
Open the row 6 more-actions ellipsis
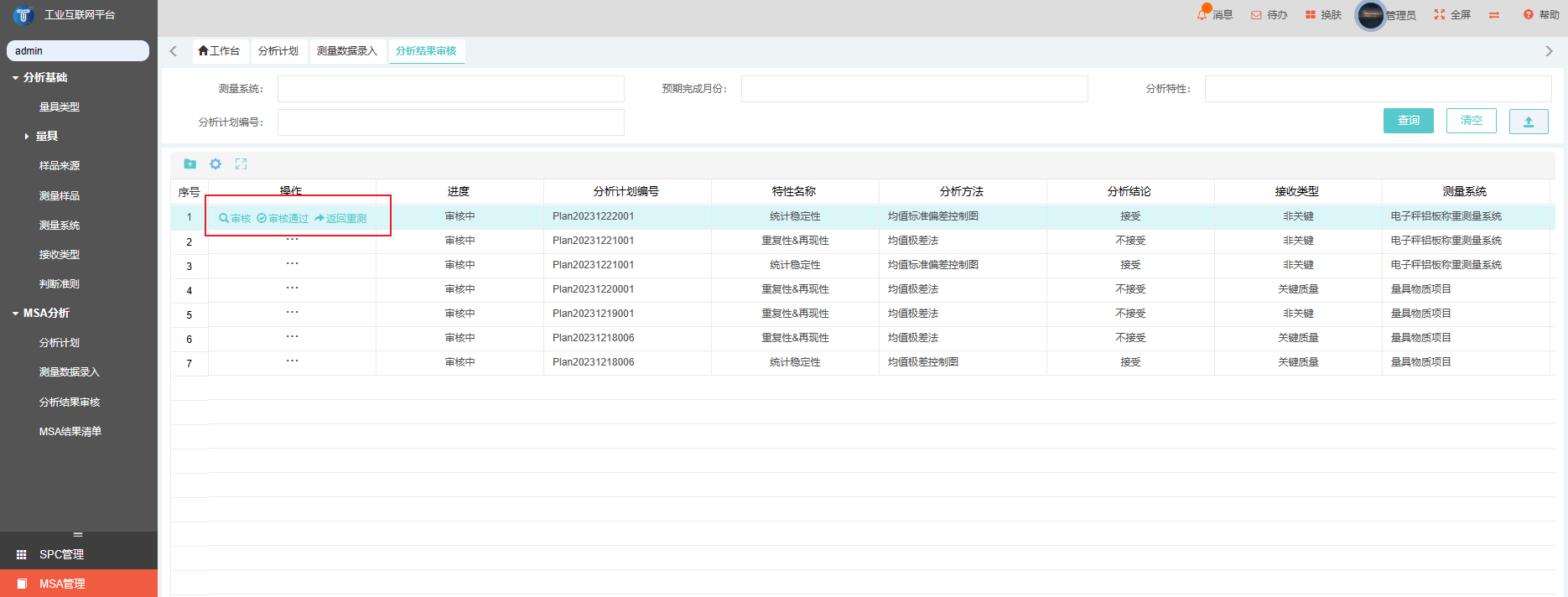click(292, 337)
